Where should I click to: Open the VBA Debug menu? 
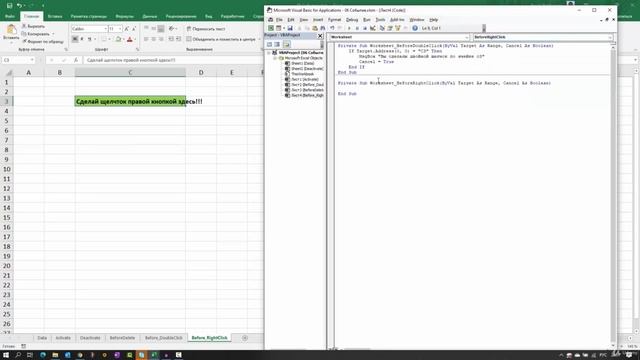[x=351, y=20]
